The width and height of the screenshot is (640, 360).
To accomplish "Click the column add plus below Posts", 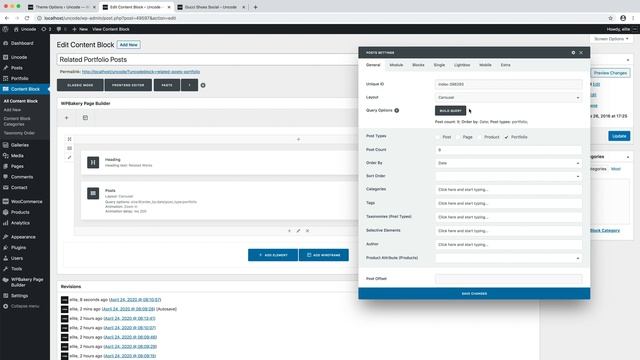I will click(289, 231).
